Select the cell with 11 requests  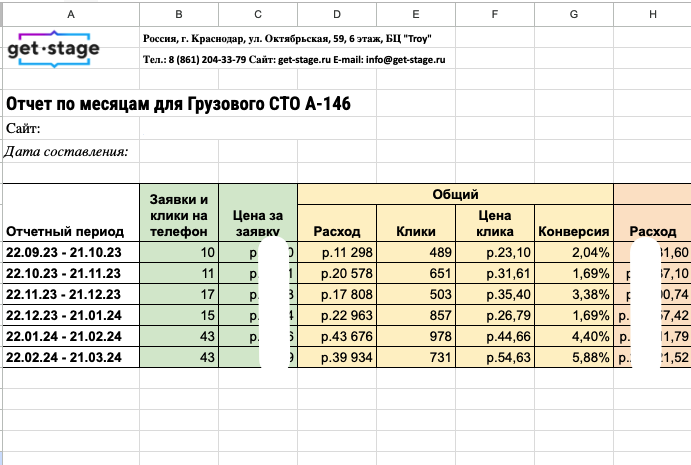179,273
